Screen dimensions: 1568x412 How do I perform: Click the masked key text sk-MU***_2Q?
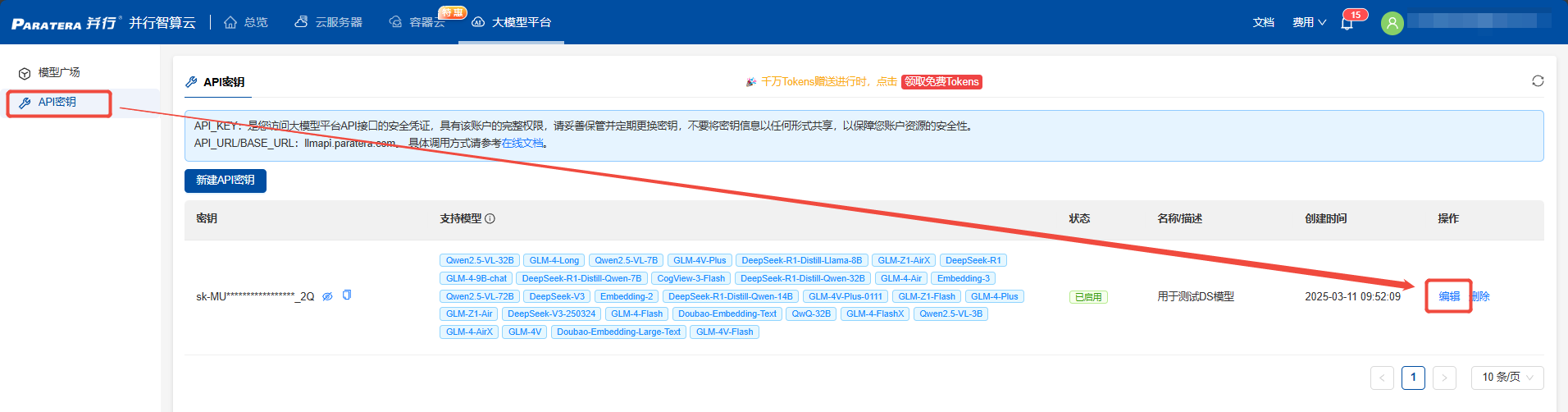coord(255,296)
